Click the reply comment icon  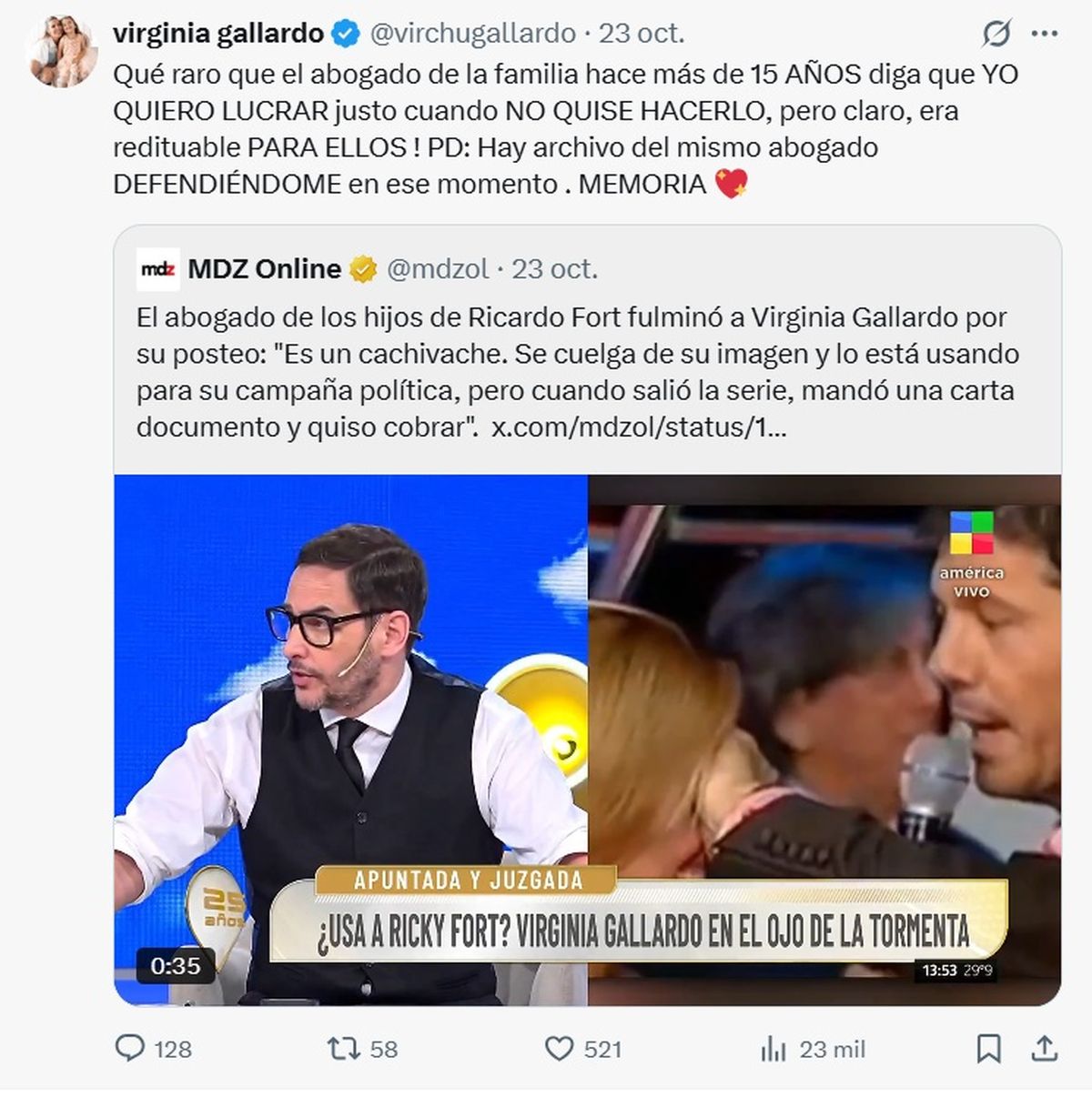130,1049
